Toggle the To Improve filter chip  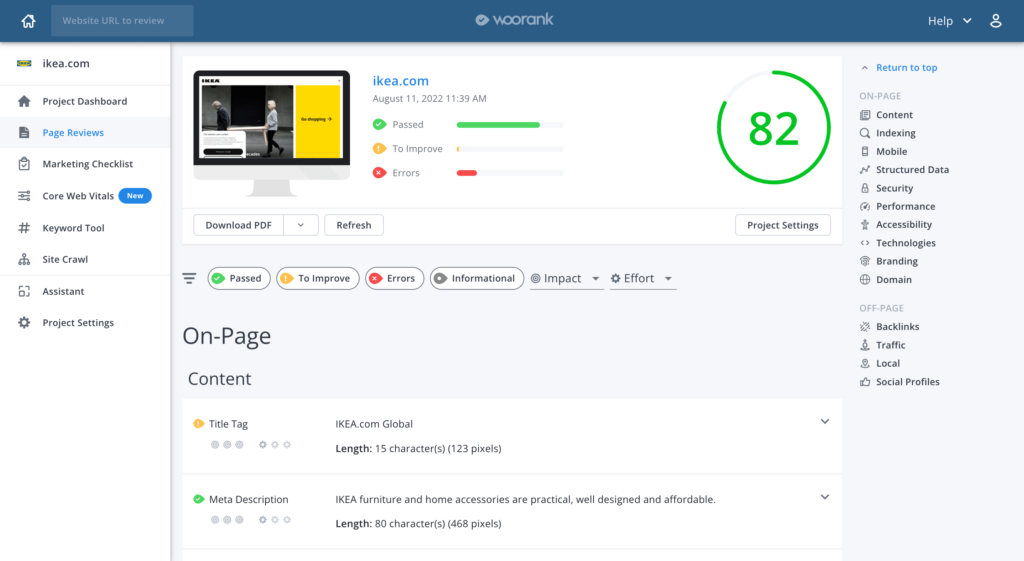click(317, 278)
